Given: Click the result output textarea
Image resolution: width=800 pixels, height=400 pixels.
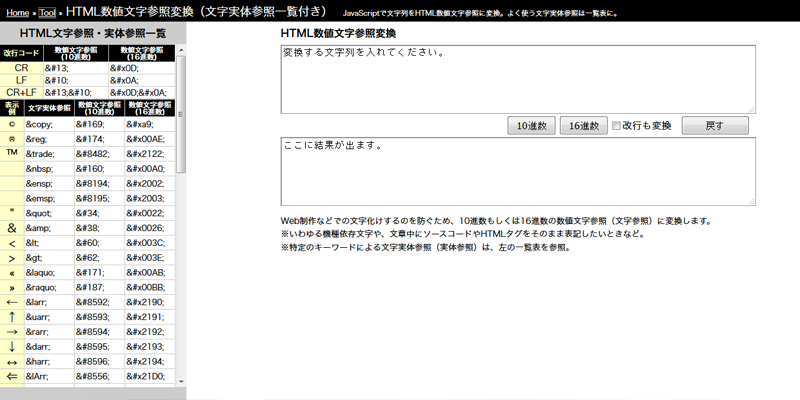Looking at the screenshot, I should pos(518,171).
